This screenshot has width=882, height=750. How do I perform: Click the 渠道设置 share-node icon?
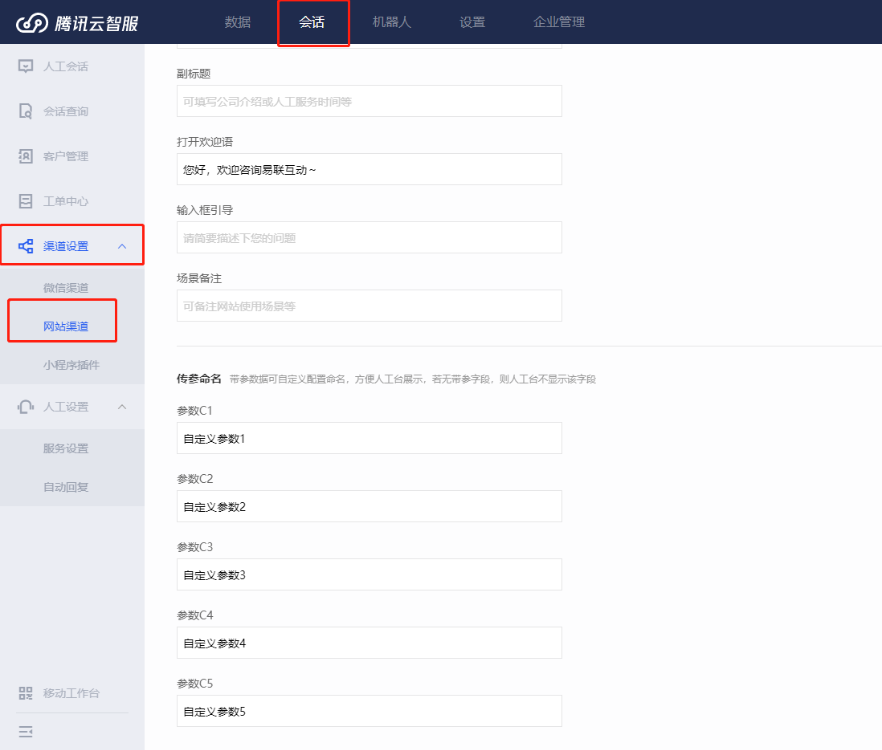pos(26,246)
